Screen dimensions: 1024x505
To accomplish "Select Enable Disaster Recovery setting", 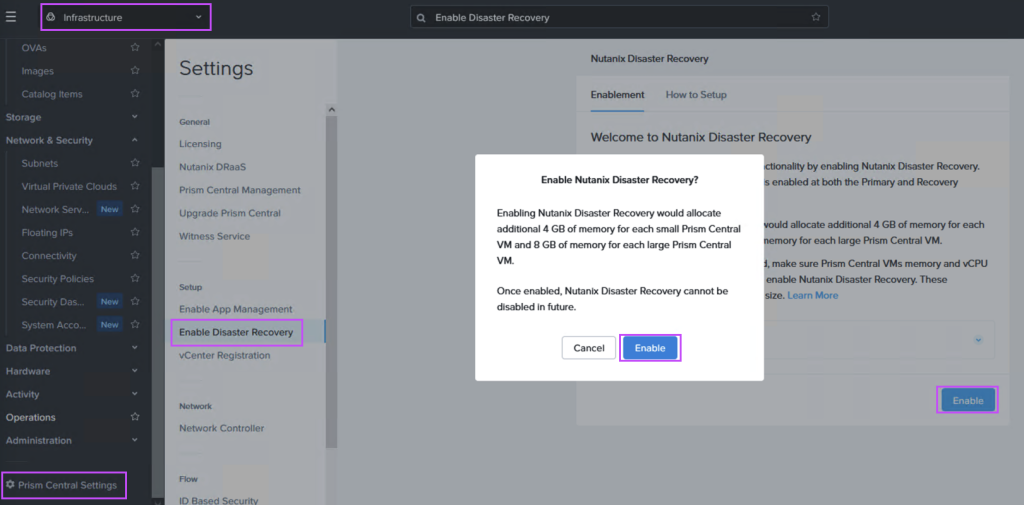I will (236, 333).
